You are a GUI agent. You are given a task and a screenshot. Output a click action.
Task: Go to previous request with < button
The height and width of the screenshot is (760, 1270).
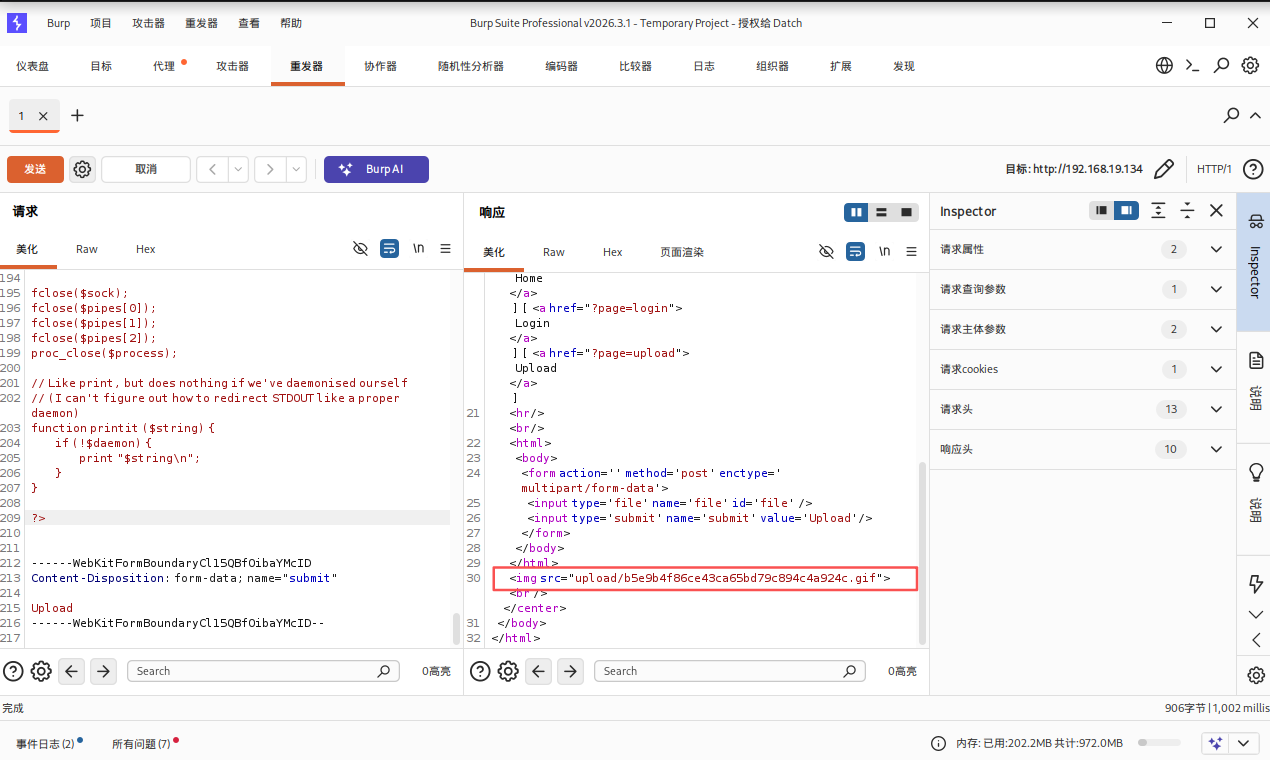tap(212, 170)
